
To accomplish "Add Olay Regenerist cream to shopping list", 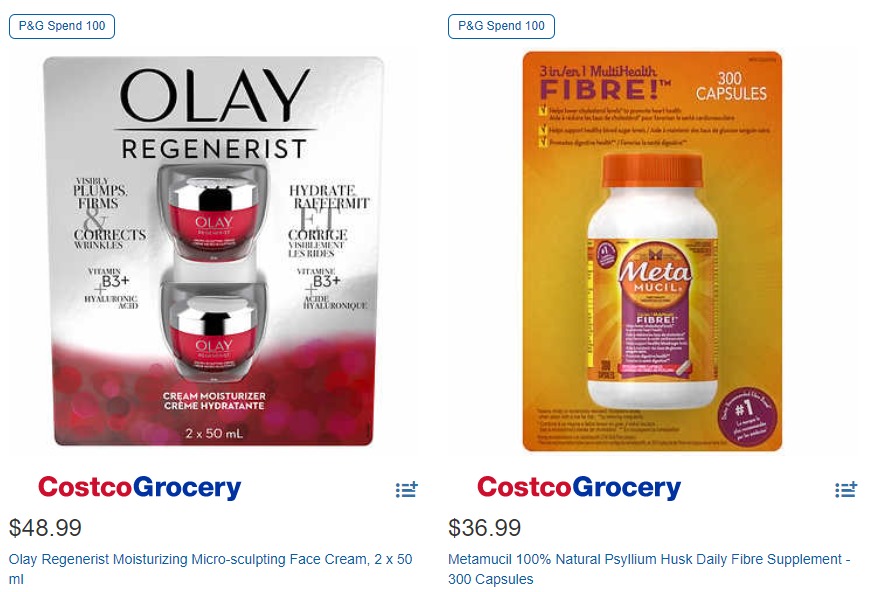I will (x=407, y=489).
